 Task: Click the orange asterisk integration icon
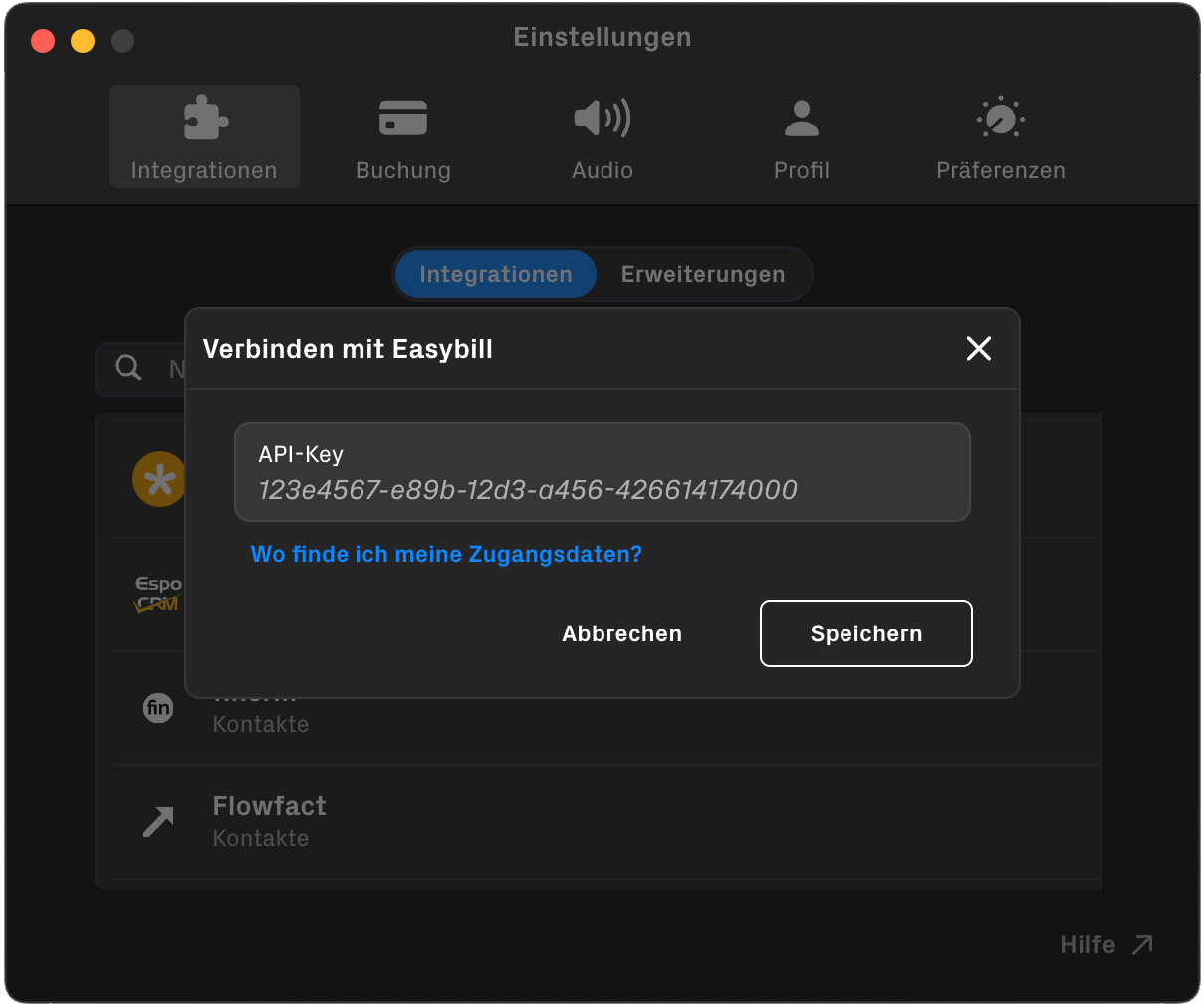pyautogui.click(x=159, y=479)
